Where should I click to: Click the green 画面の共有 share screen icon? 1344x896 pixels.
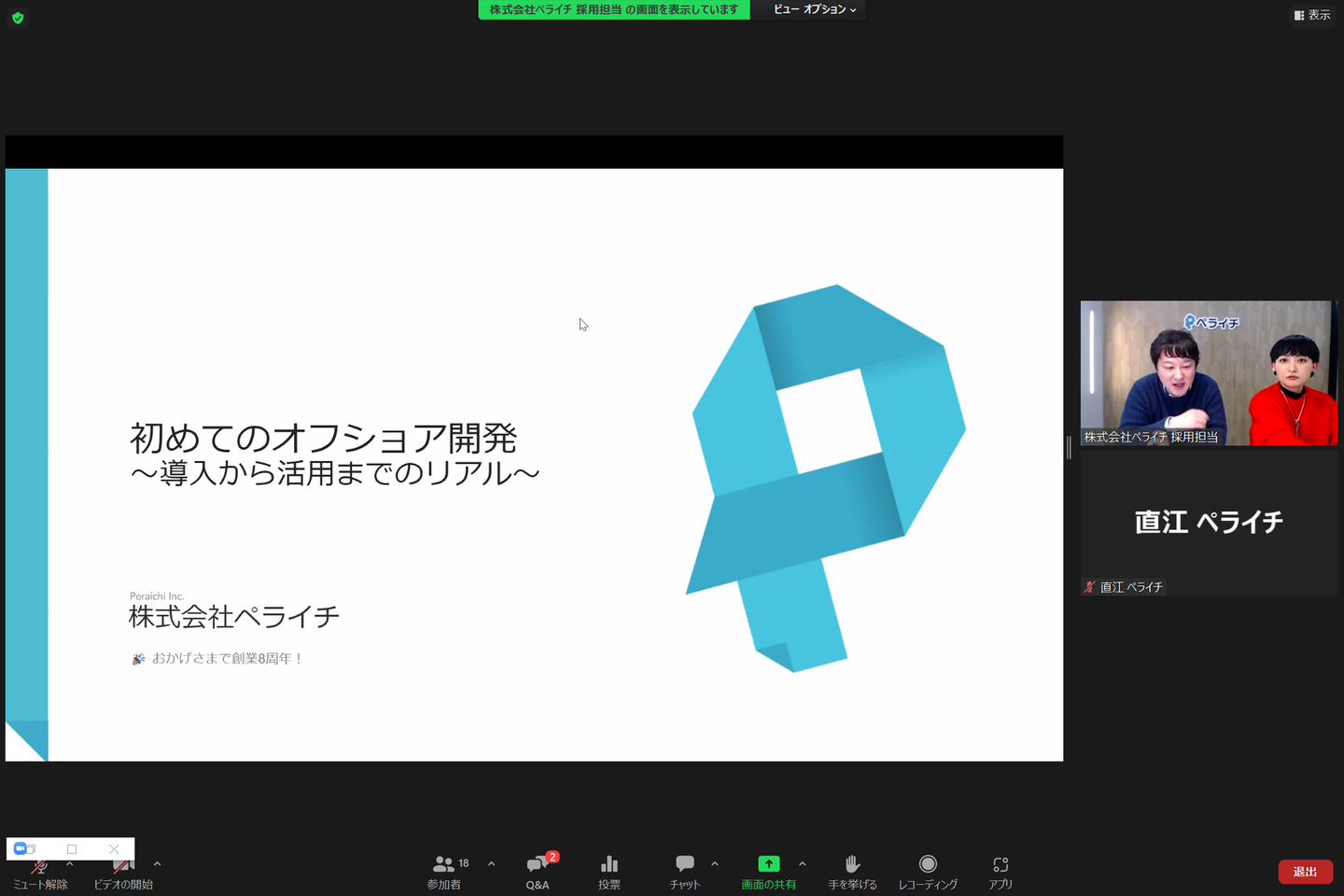pyautogui.click(x=769, y=864)
